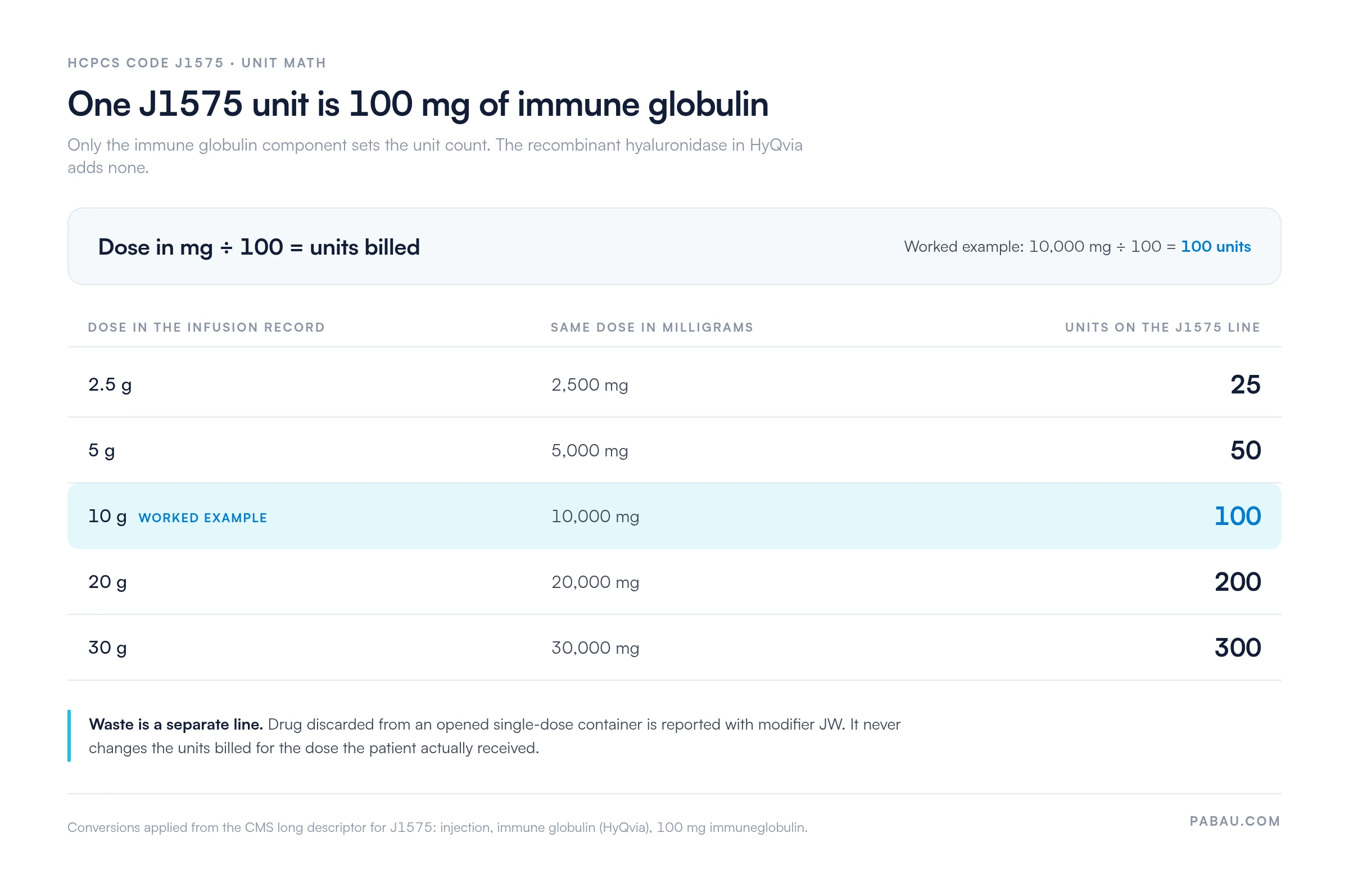Click the blue 100 units value
Screen dimensions: 1349x896
(1237, 516)
